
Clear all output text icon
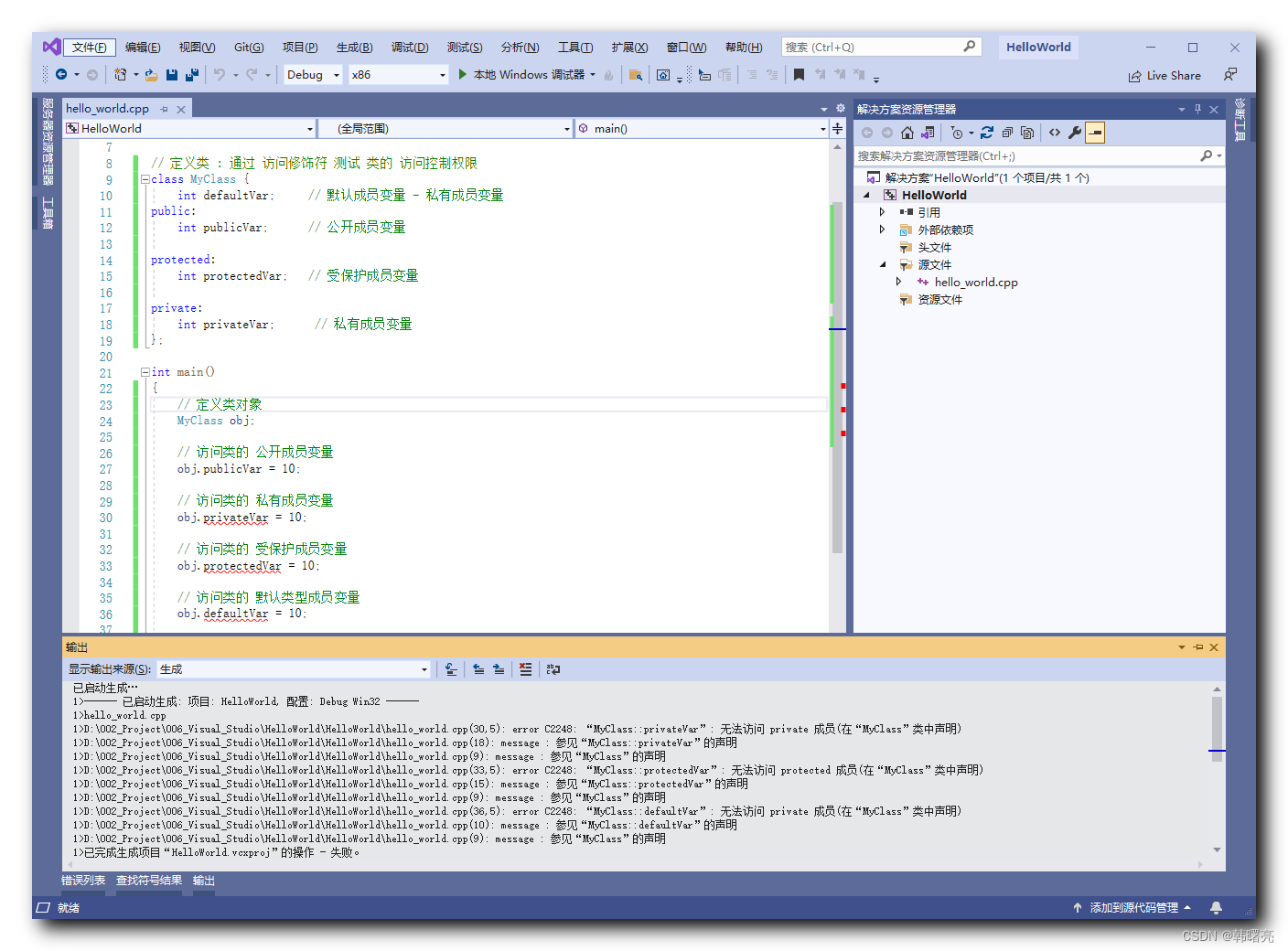pyautogui.click(x=525, y=669)
